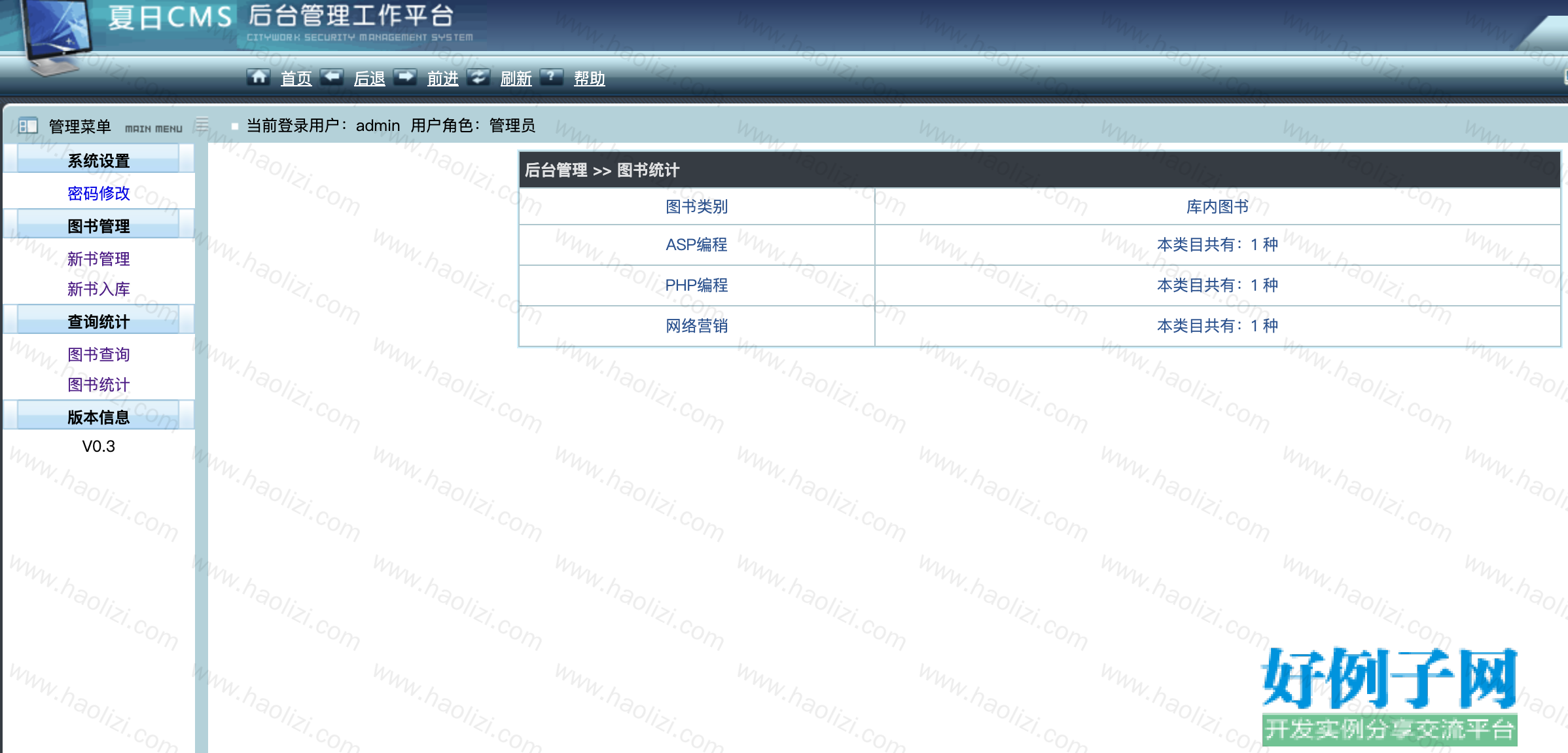Click the home icon in the toolbar
Viewport: 1568px width, 753px height.
(x=258, y=77)
